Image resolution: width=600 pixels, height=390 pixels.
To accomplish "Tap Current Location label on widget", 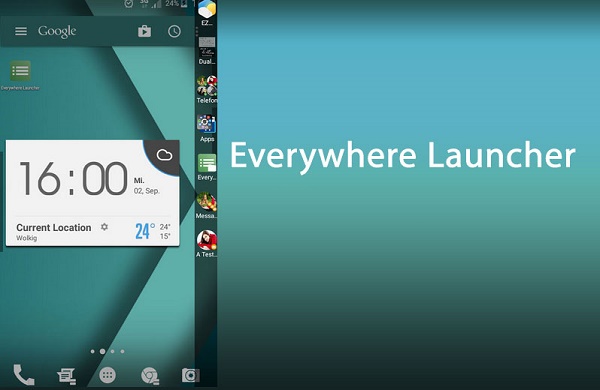I will [54, 227].
